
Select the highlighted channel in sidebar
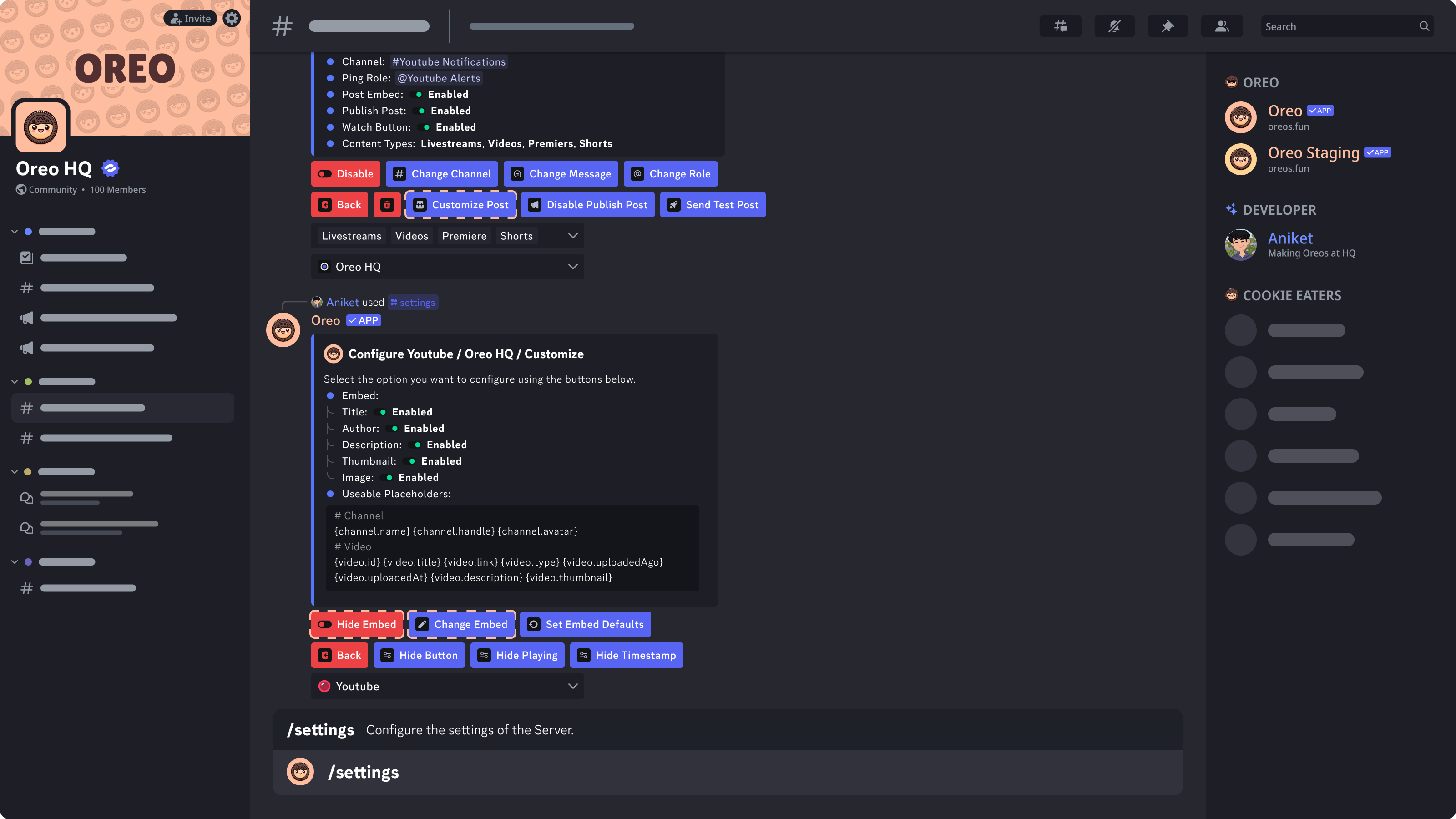click(x=123, y=408)
